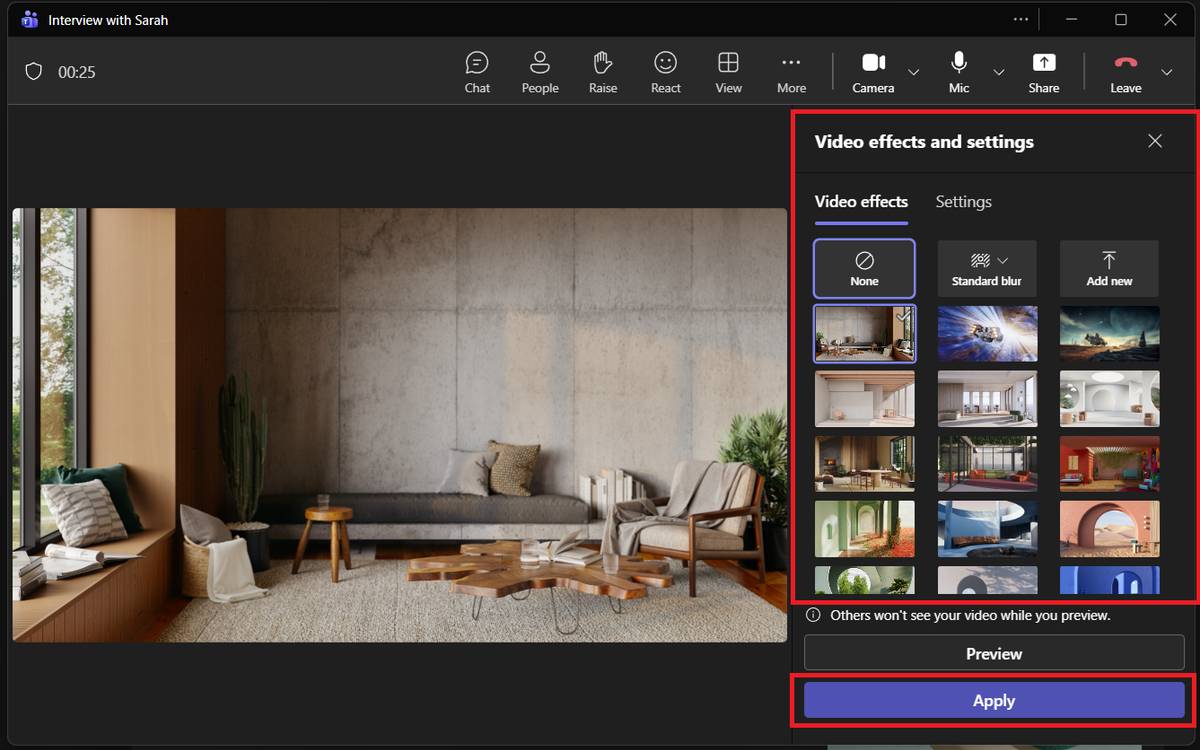Change the meeting View layout
1200x750 pixels.
pos(728,73)
